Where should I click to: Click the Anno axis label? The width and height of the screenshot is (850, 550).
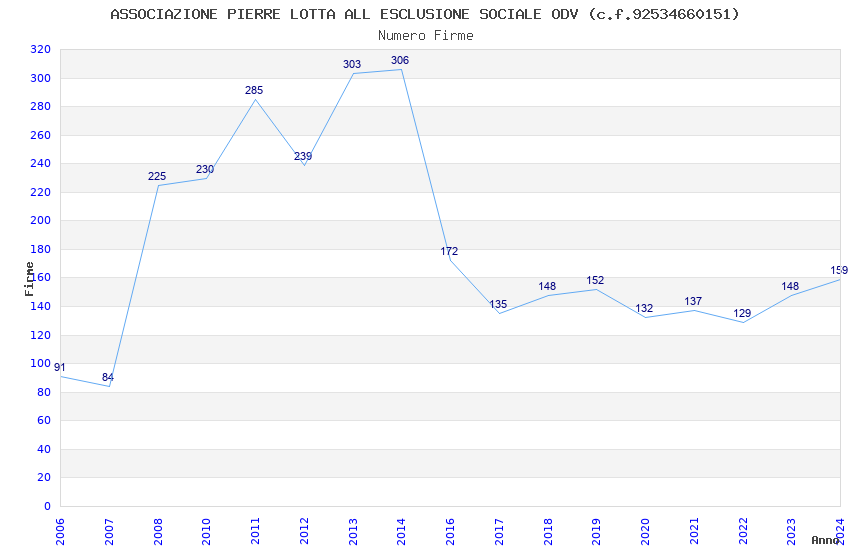825,540
